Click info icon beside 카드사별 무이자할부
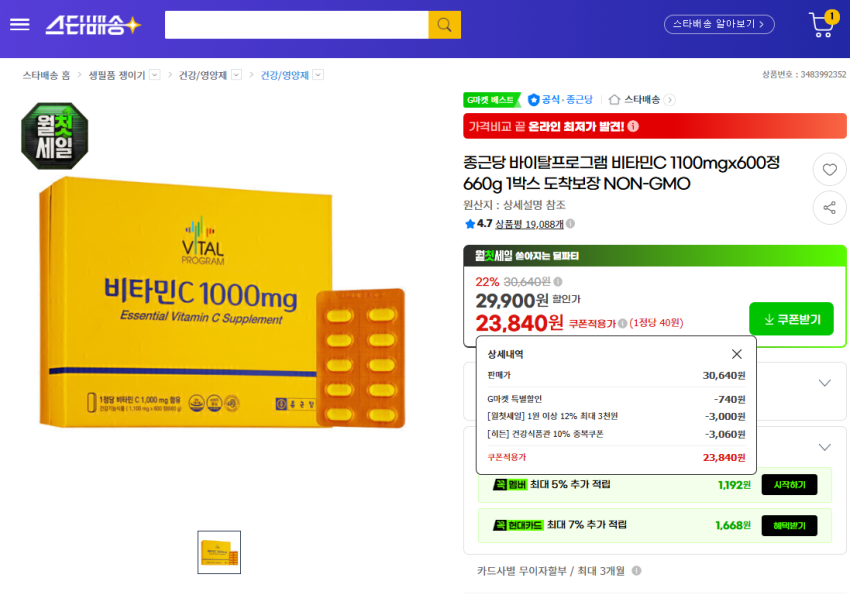850x595 pixels. tap(636, 571)
